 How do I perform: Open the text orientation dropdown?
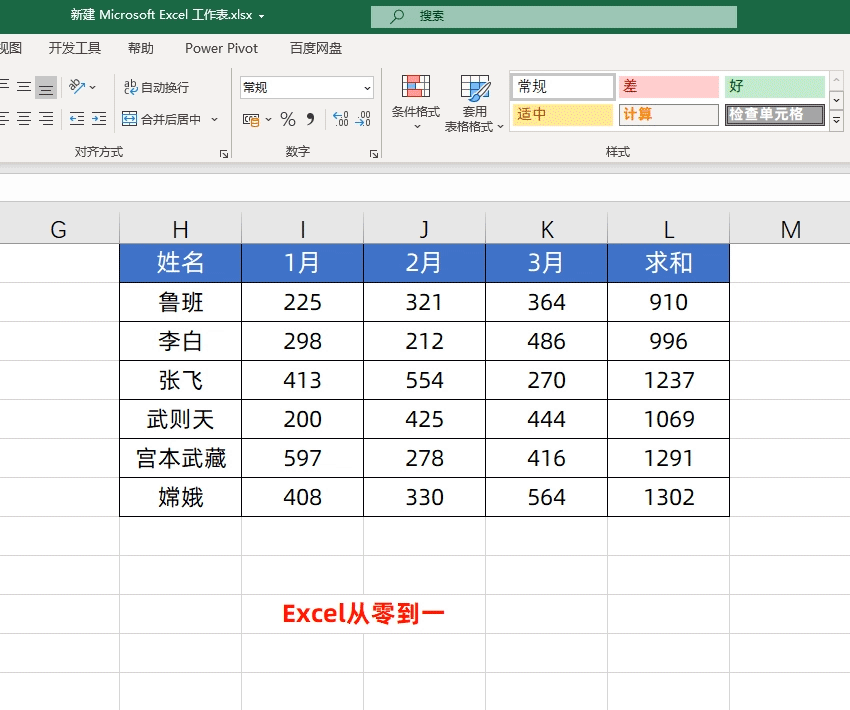[82, 87]
